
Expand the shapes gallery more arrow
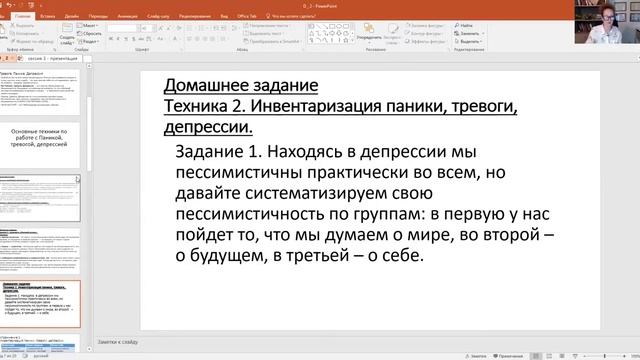(x=352, y=40)
